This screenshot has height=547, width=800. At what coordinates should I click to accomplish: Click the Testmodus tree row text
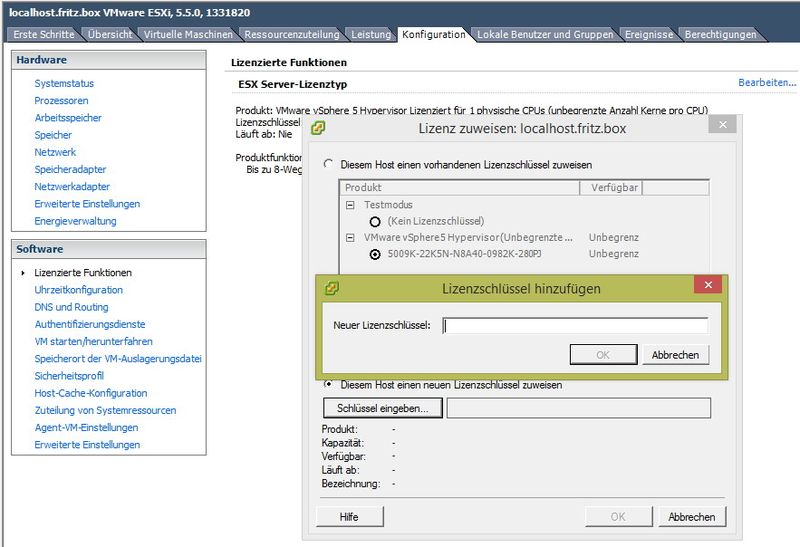tap(388, 205)
